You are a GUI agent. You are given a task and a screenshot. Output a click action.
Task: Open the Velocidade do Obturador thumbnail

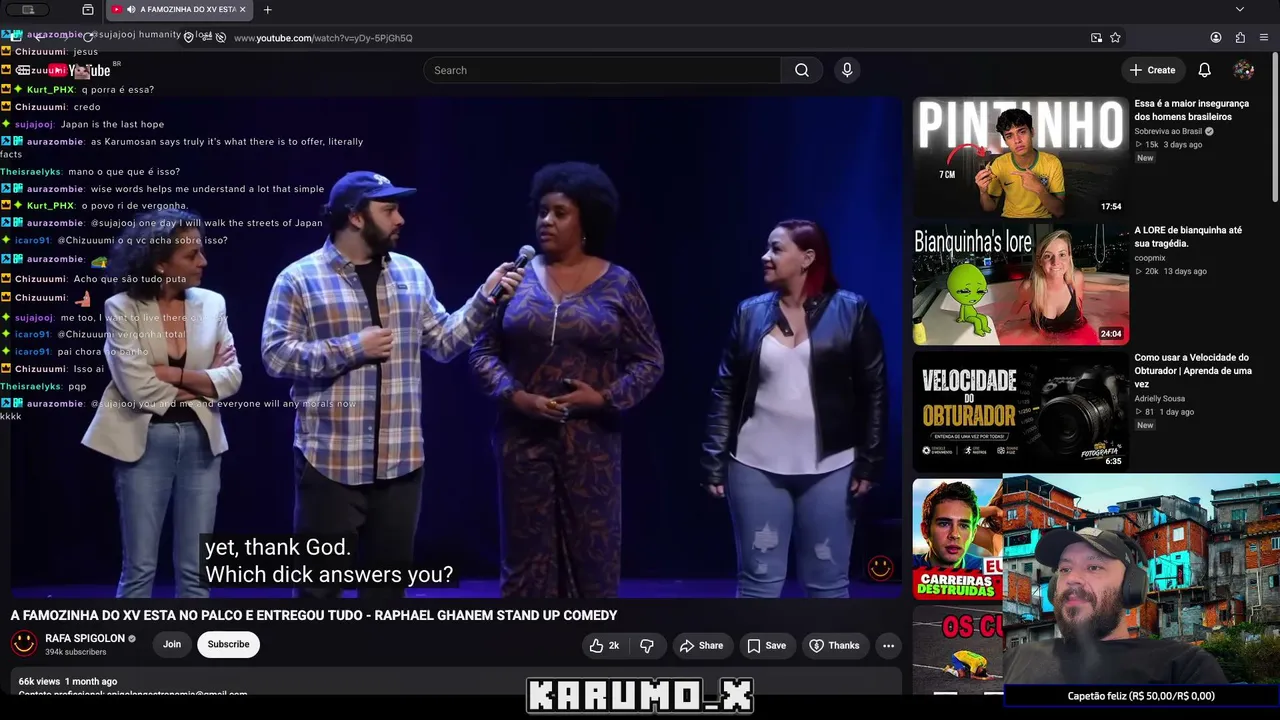(x=1020, y=411)
